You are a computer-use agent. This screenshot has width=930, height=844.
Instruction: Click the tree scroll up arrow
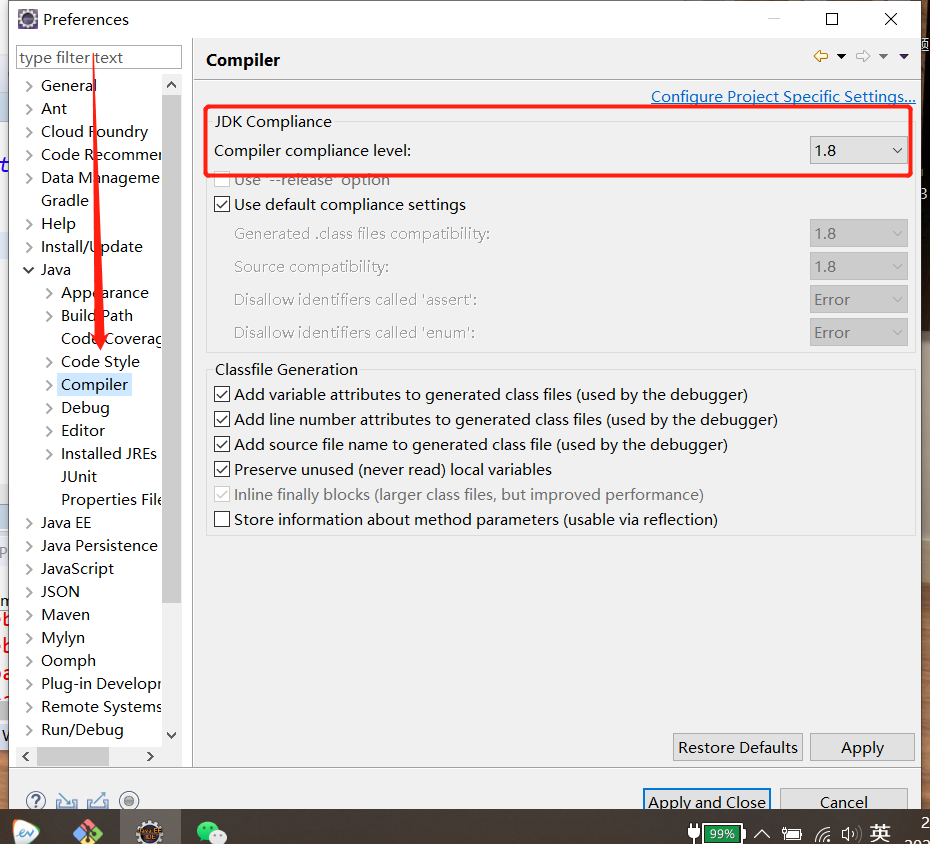pos(171,85)
